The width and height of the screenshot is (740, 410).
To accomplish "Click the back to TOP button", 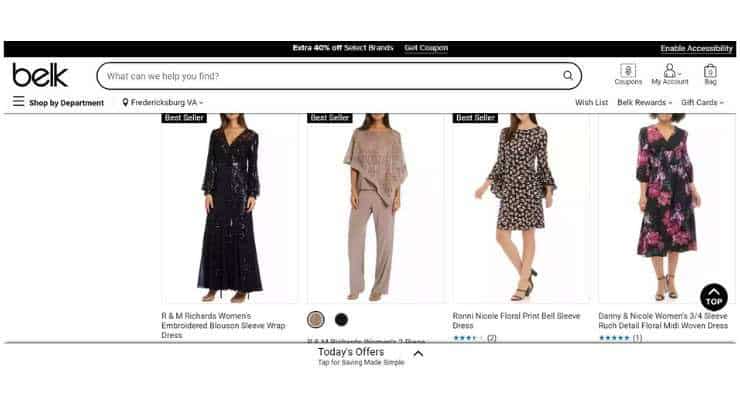I will [714, 297].
